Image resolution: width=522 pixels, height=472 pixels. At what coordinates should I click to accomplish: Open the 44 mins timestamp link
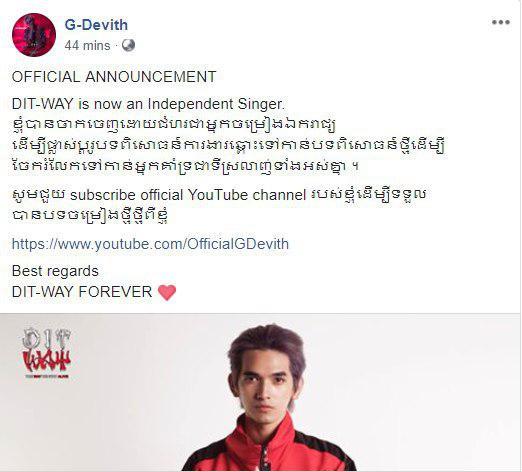click(x=87, y=45)
